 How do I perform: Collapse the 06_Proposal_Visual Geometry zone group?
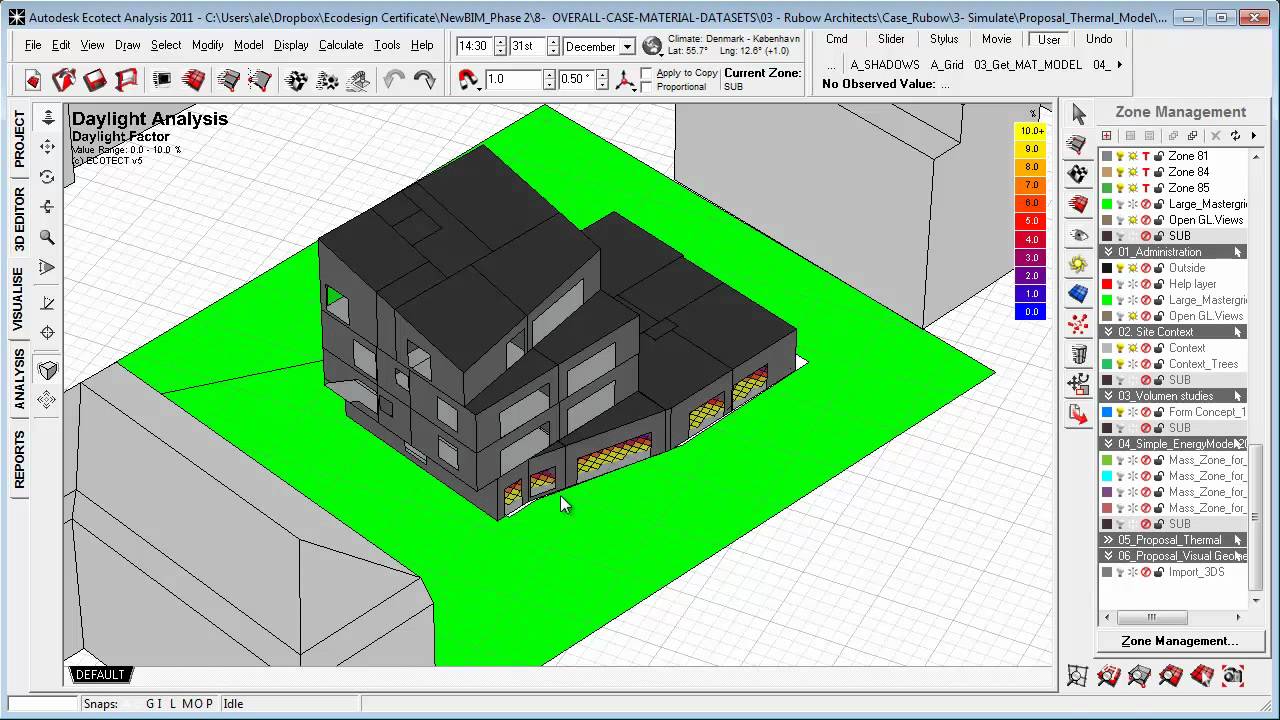coord(1108,556)
